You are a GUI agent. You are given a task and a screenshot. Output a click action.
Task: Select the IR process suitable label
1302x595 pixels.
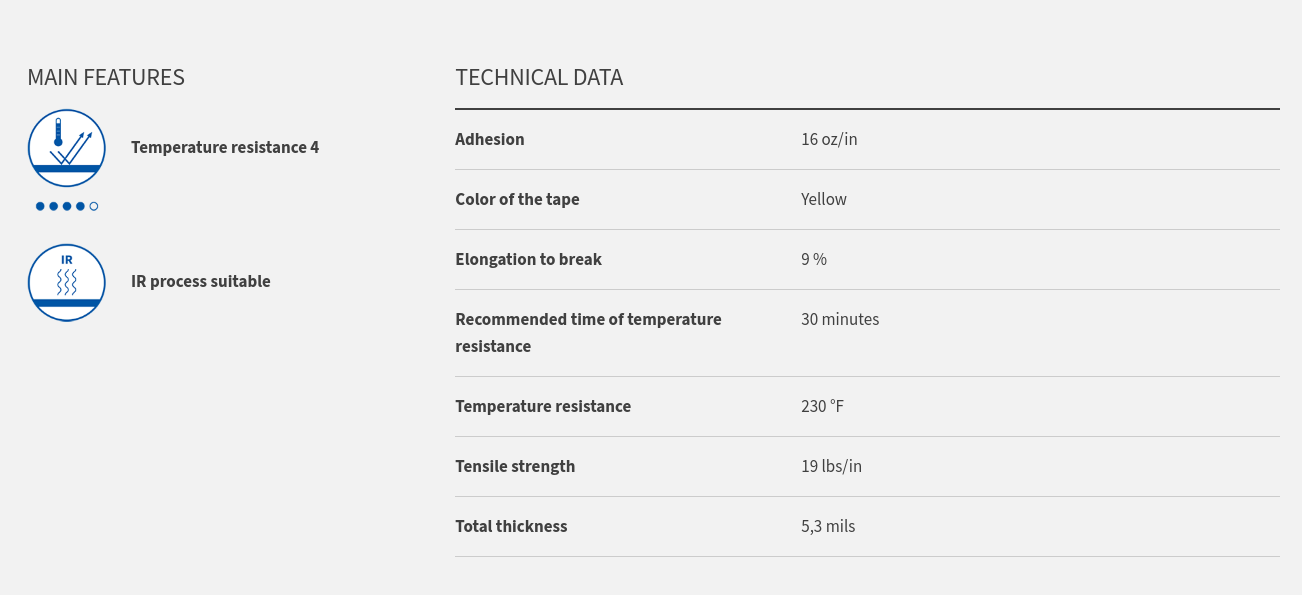pyautogui.click(x=201, y=281)
